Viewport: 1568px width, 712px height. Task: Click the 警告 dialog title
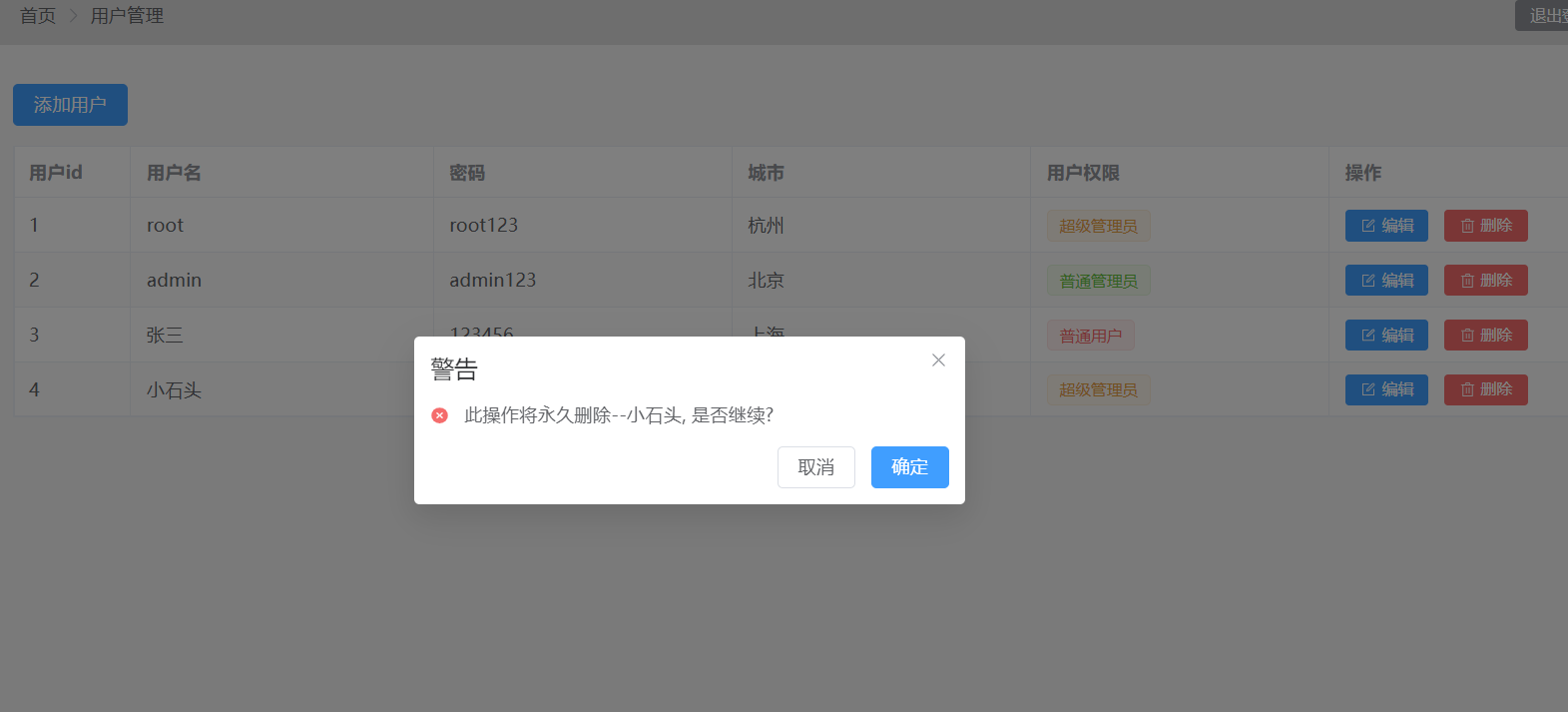pos(454,369)
